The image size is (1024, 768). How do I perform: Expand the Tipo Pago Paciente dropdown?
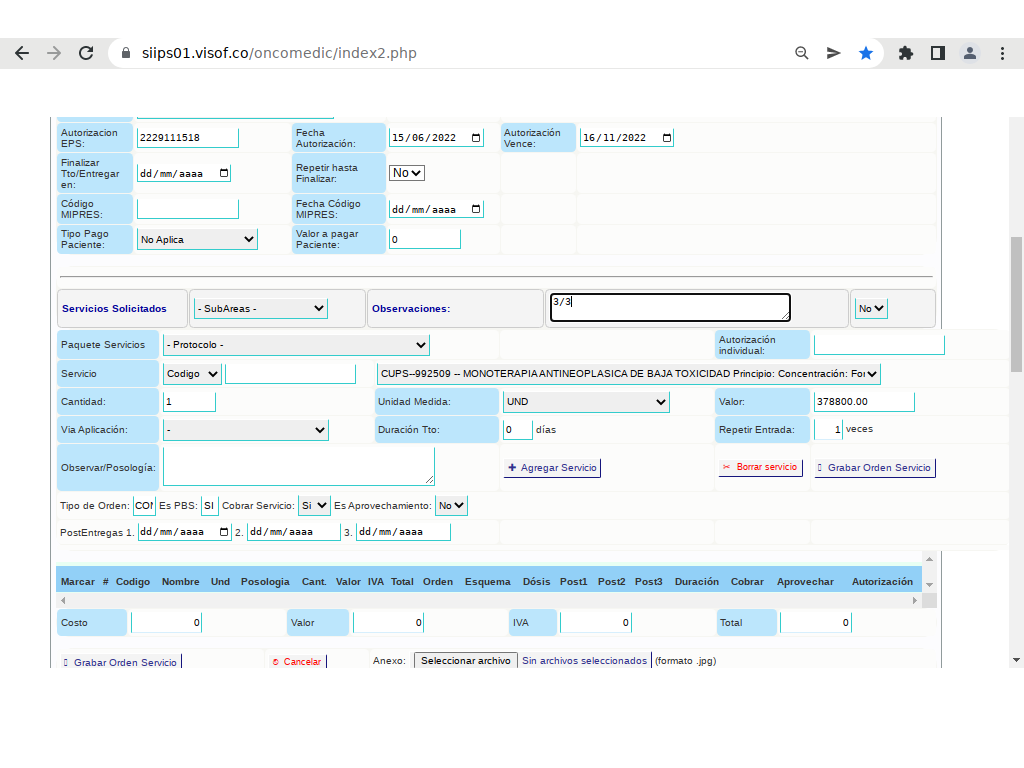point(197,240)
